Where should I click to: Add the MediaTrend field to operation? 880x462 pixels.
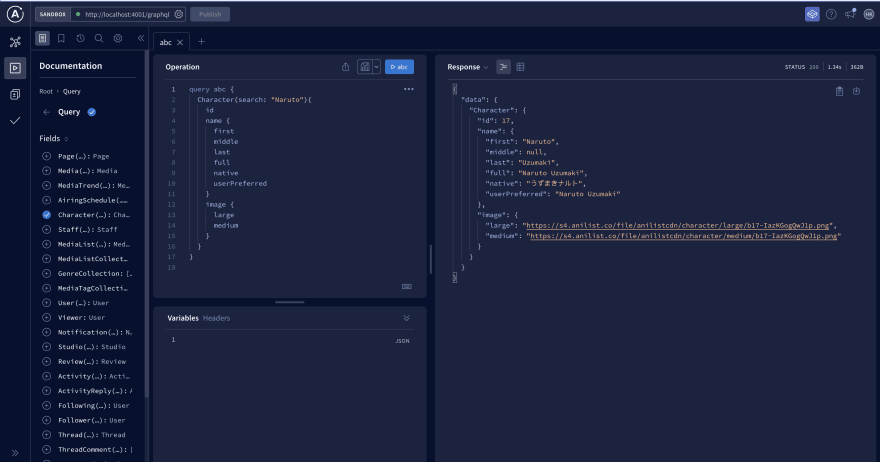point(47,185)
